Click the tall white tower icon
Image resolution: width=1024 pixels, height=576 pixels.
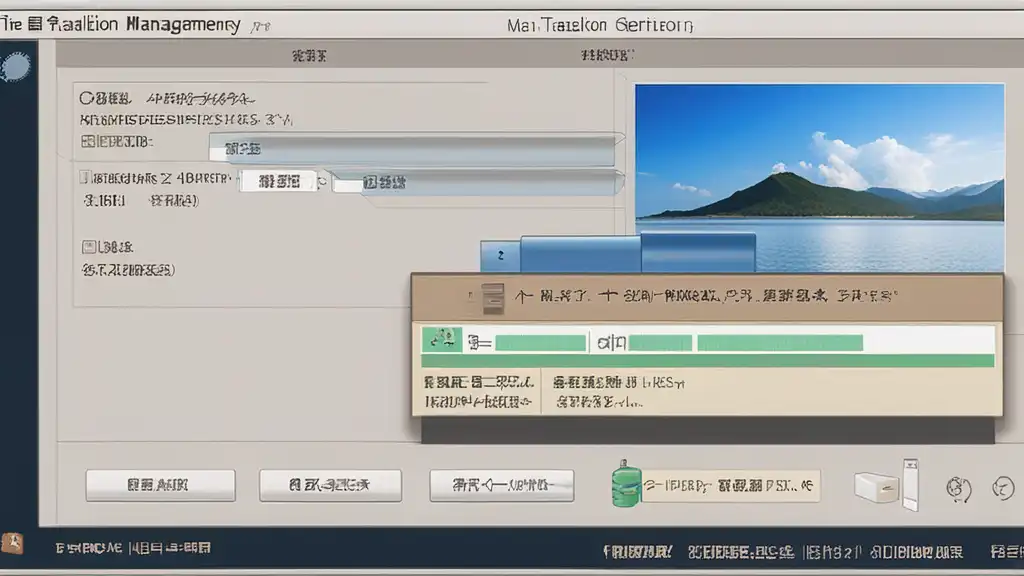coord(910,485)
